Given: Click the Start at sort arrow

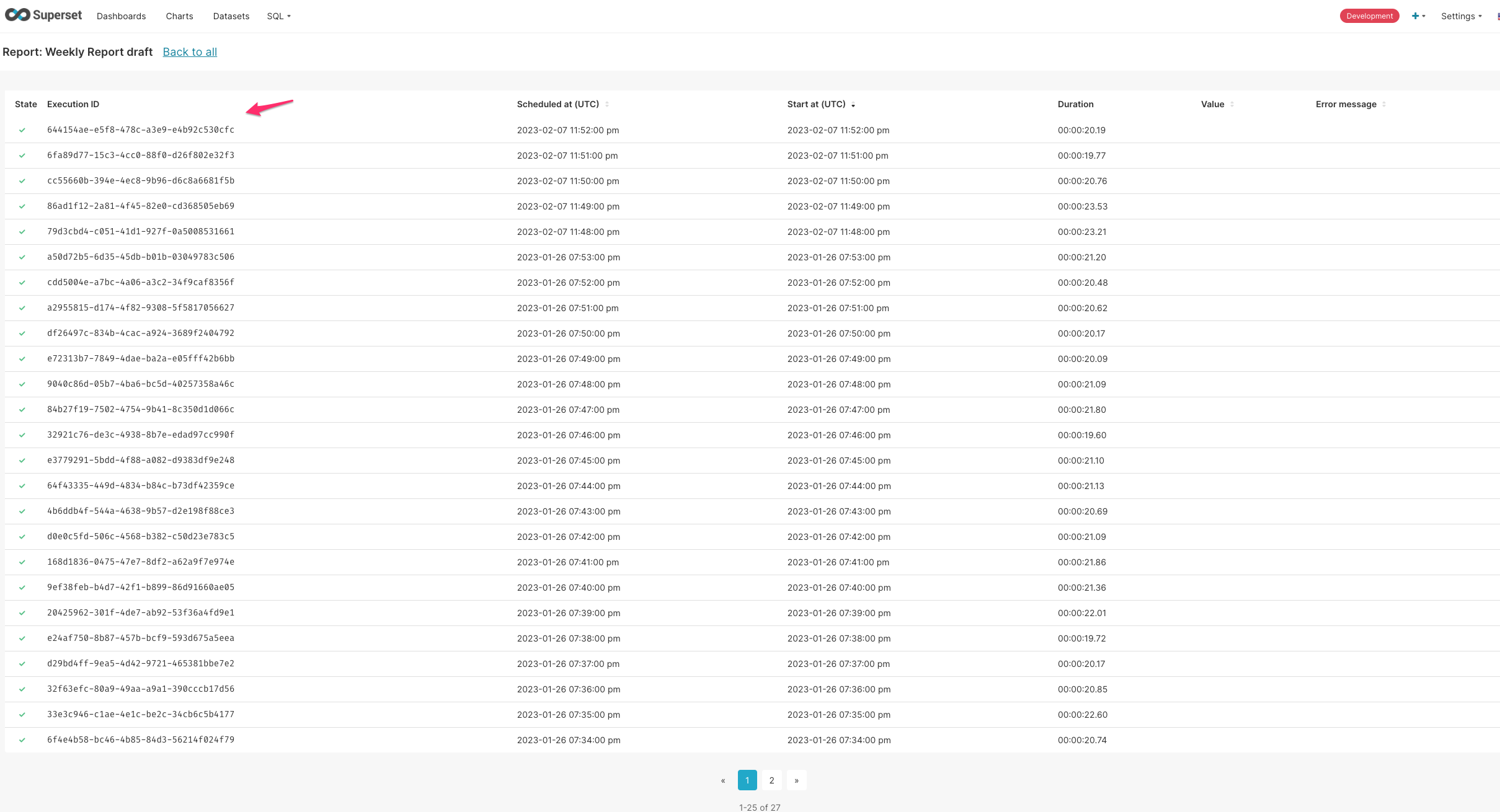Looking at the screenshot, I should click(x=853, y=105).
